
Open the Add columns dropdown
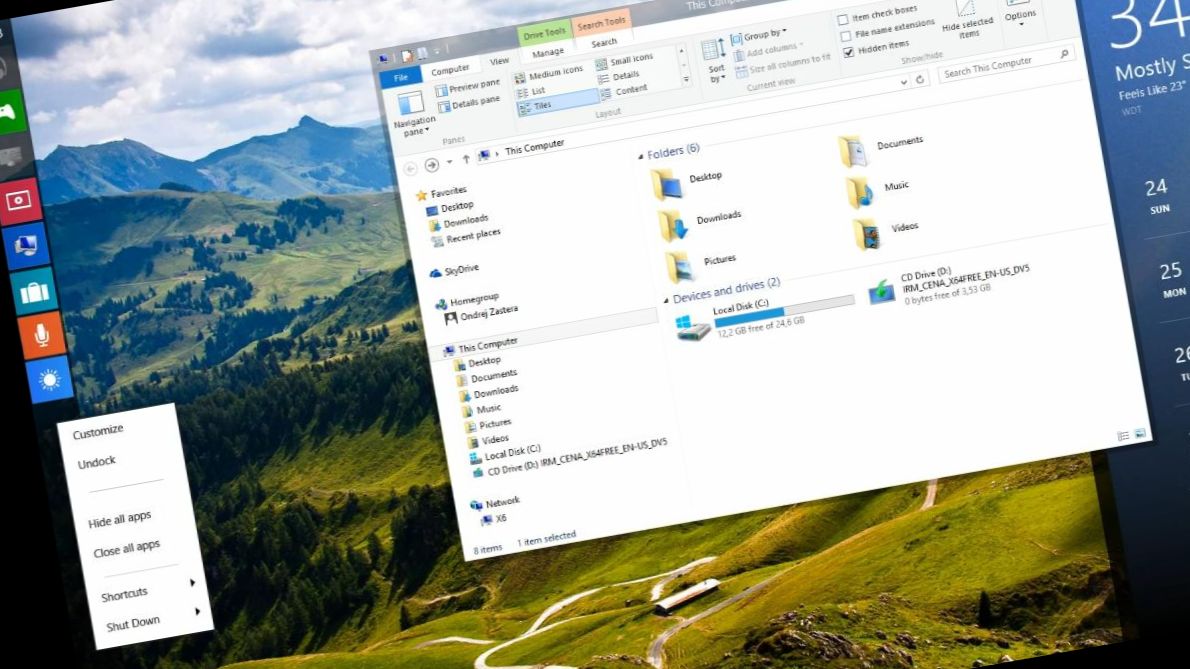click(x=768, y=52)
